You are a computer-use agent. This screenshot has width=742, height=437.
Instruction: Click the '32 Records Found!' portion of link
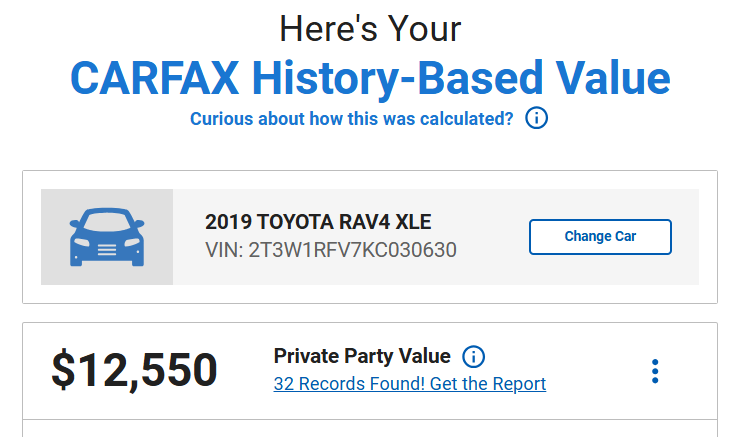tap(349, 383)
